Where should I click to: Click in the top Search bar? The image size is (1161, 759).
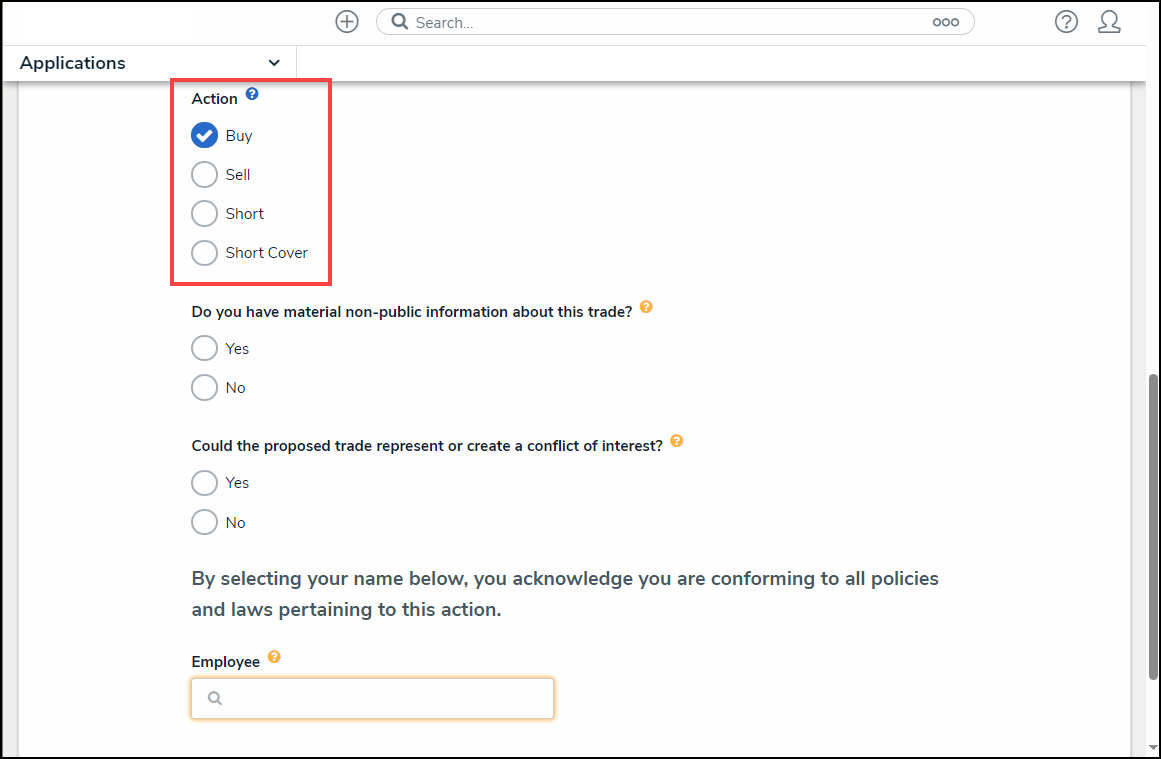click(660, 22)
